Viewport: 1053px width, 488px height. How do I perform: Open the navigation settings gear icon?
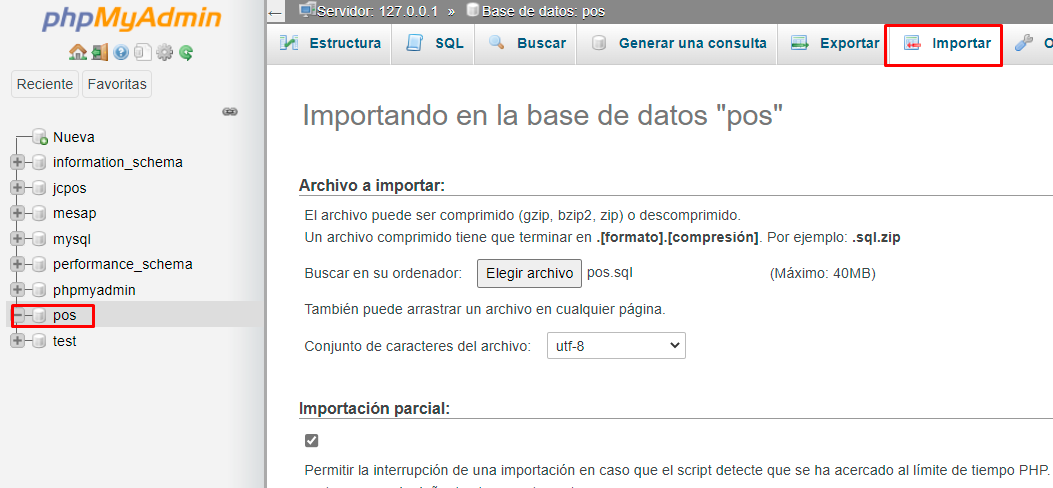click(165, 53)
